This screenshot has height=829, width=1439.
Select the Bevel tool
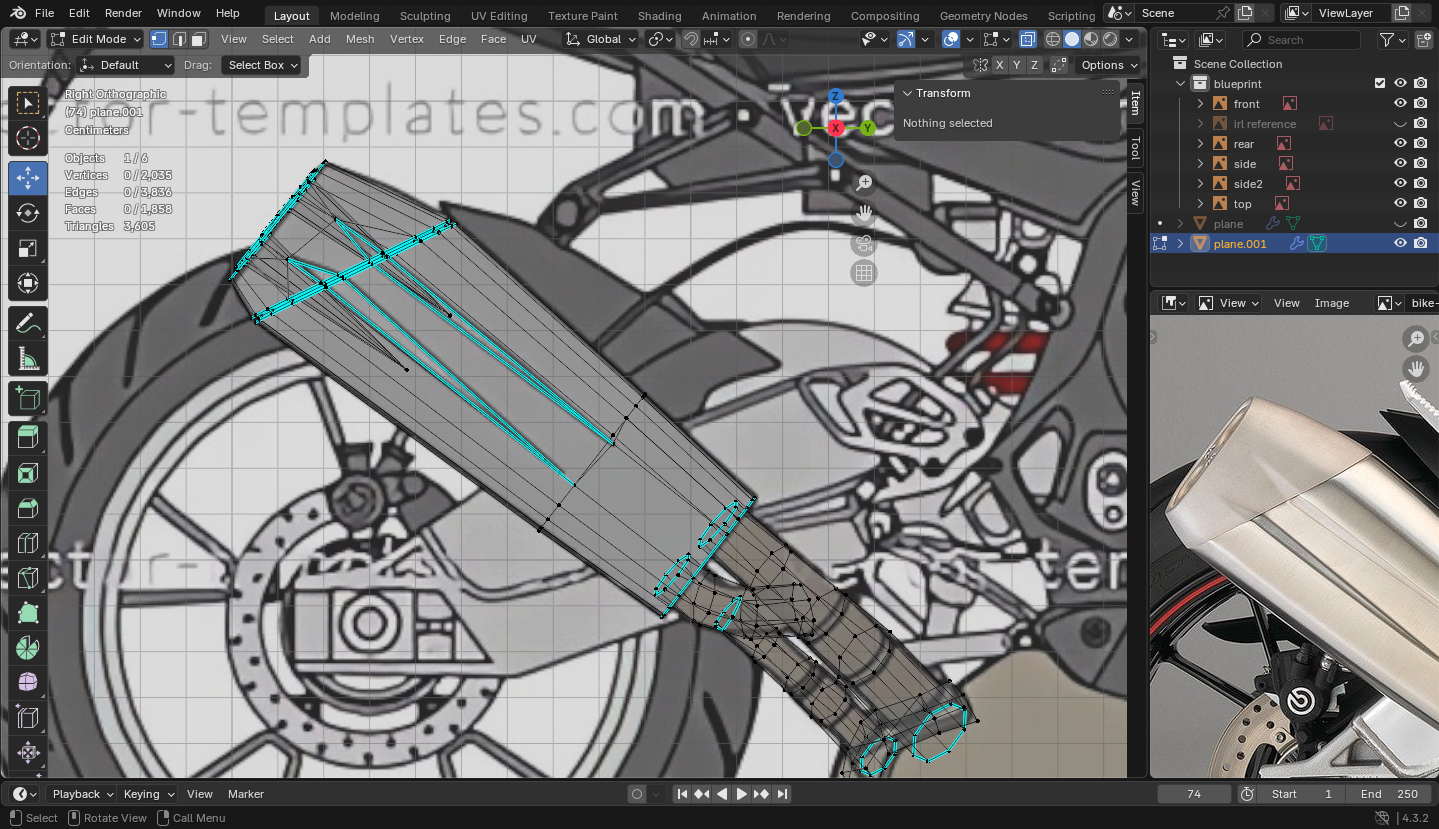coord(27,509)
